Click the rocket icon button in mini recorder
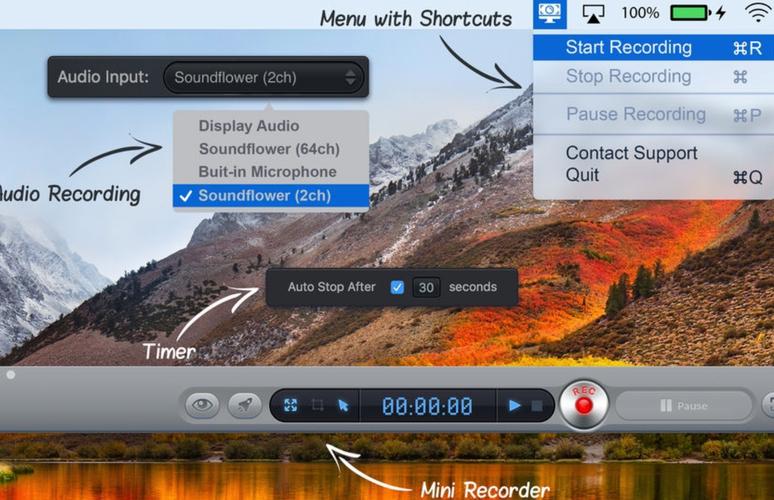Viewport: 774px width, 500px height. [245, 405]
